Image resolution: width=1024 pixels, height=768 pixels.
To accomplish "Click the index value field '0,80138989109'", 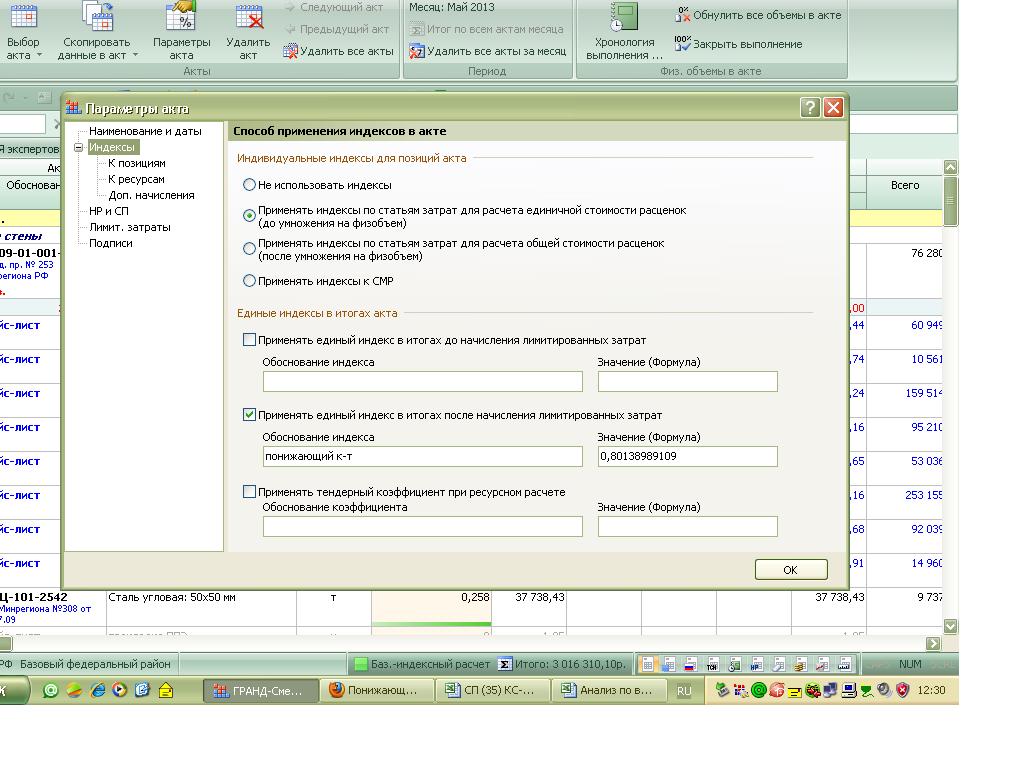I will (687, 456).
